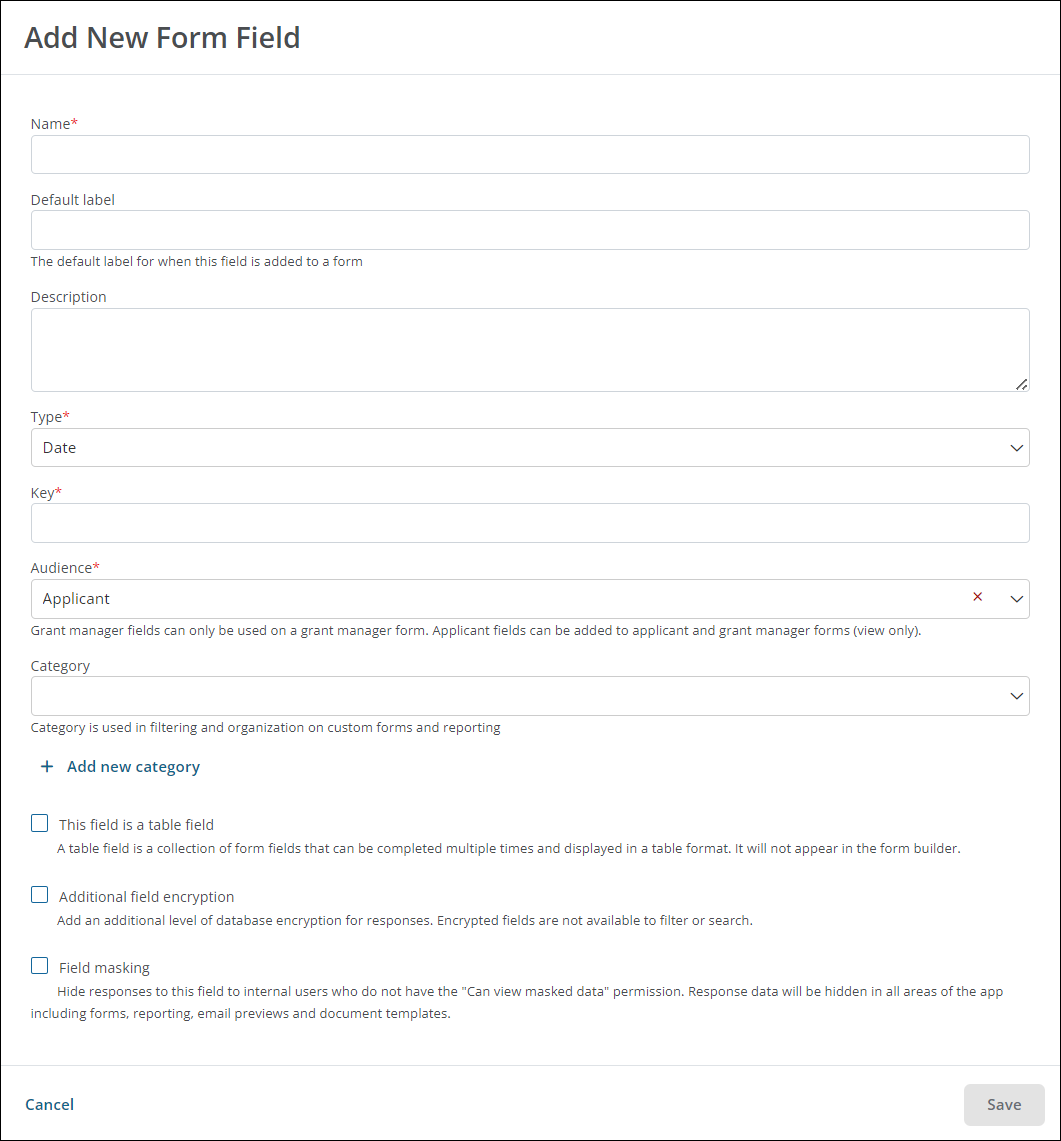Viewport: 1061px width, 1141px height.
Task: Select the Key input field
Action: point(530,523)
